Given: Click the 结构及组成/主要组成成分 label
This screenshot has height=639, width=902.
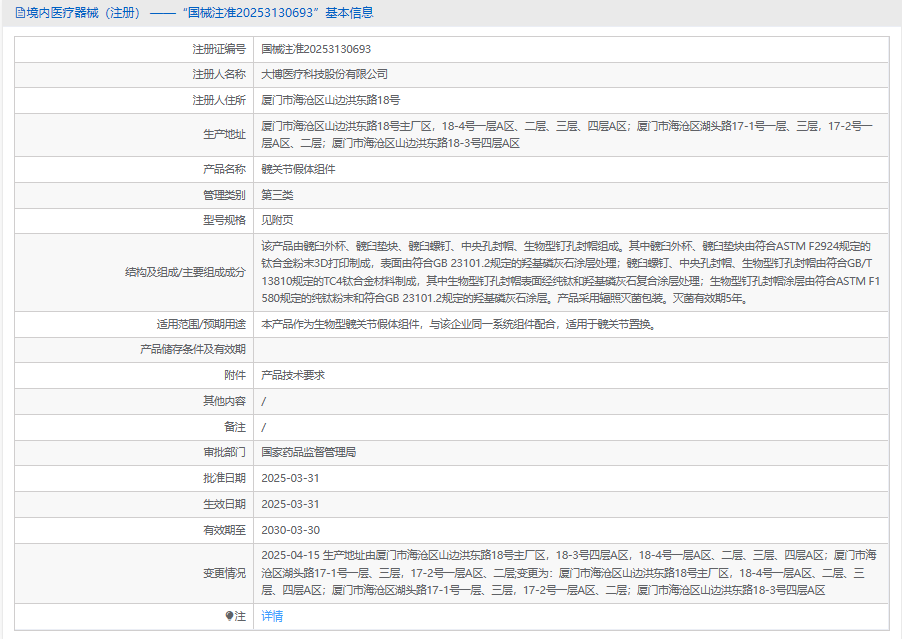Looking at the screenshot, I should pos(185,272).
